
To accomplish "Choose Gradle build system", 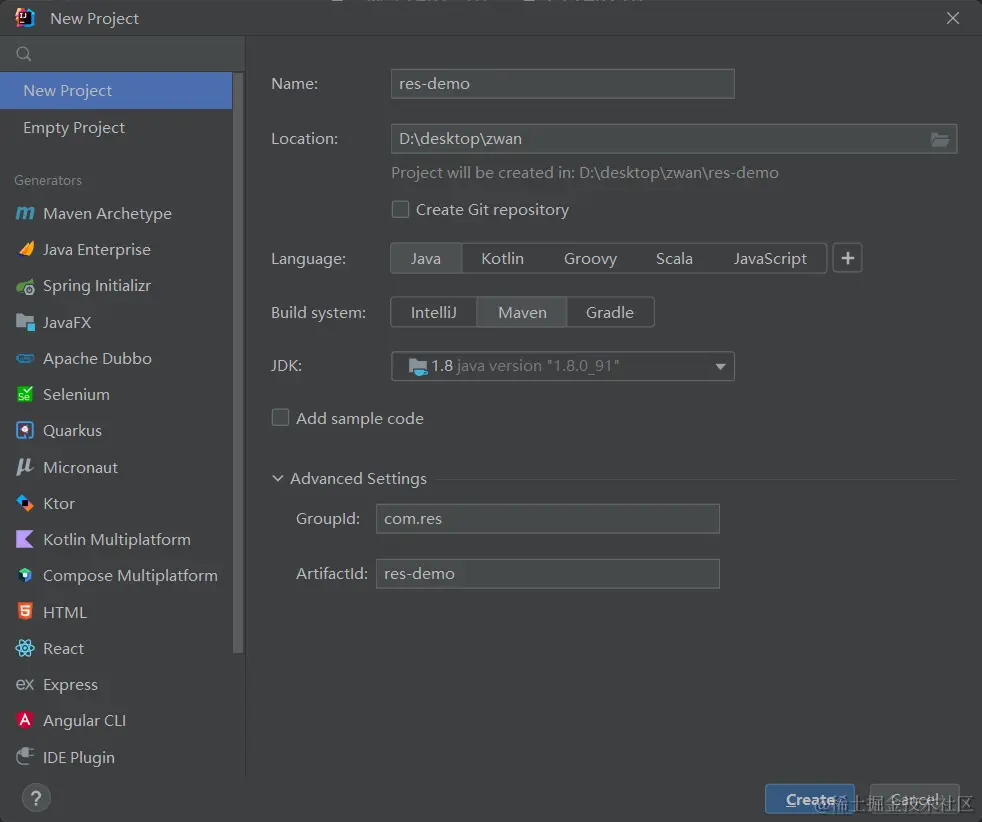I will point(609,312).
